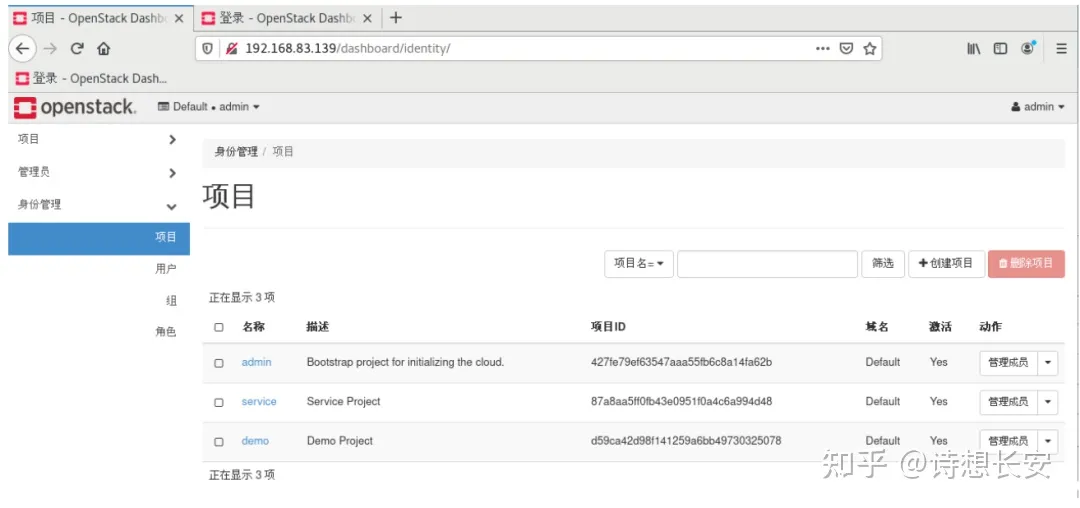Click the browser back arrow button
This screenshot has width=1080, height=508.
point(23,48)
